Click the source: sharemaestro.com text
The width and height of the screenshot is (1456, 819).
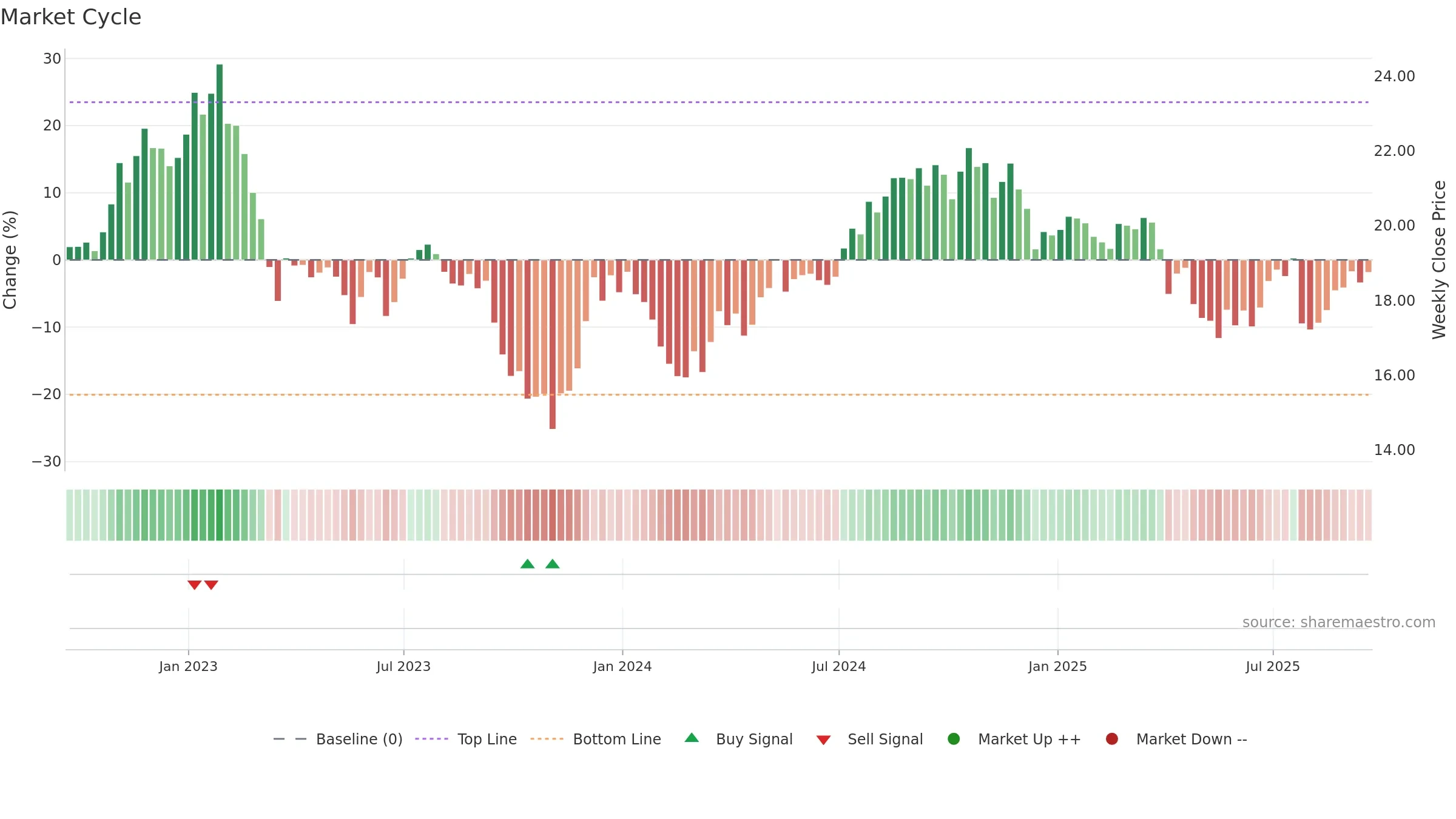(1339, 622)
